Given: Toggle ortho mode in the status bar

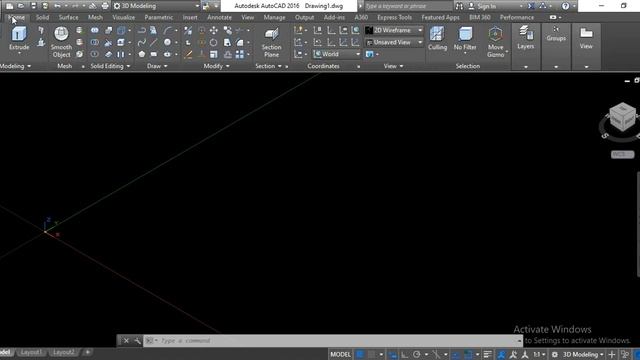Looking at the screenshot, I should tap(404, 354).
